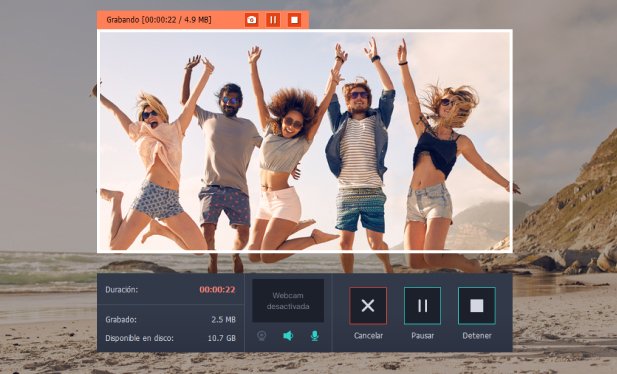Click the red 00:00:22 duration value

217,290
